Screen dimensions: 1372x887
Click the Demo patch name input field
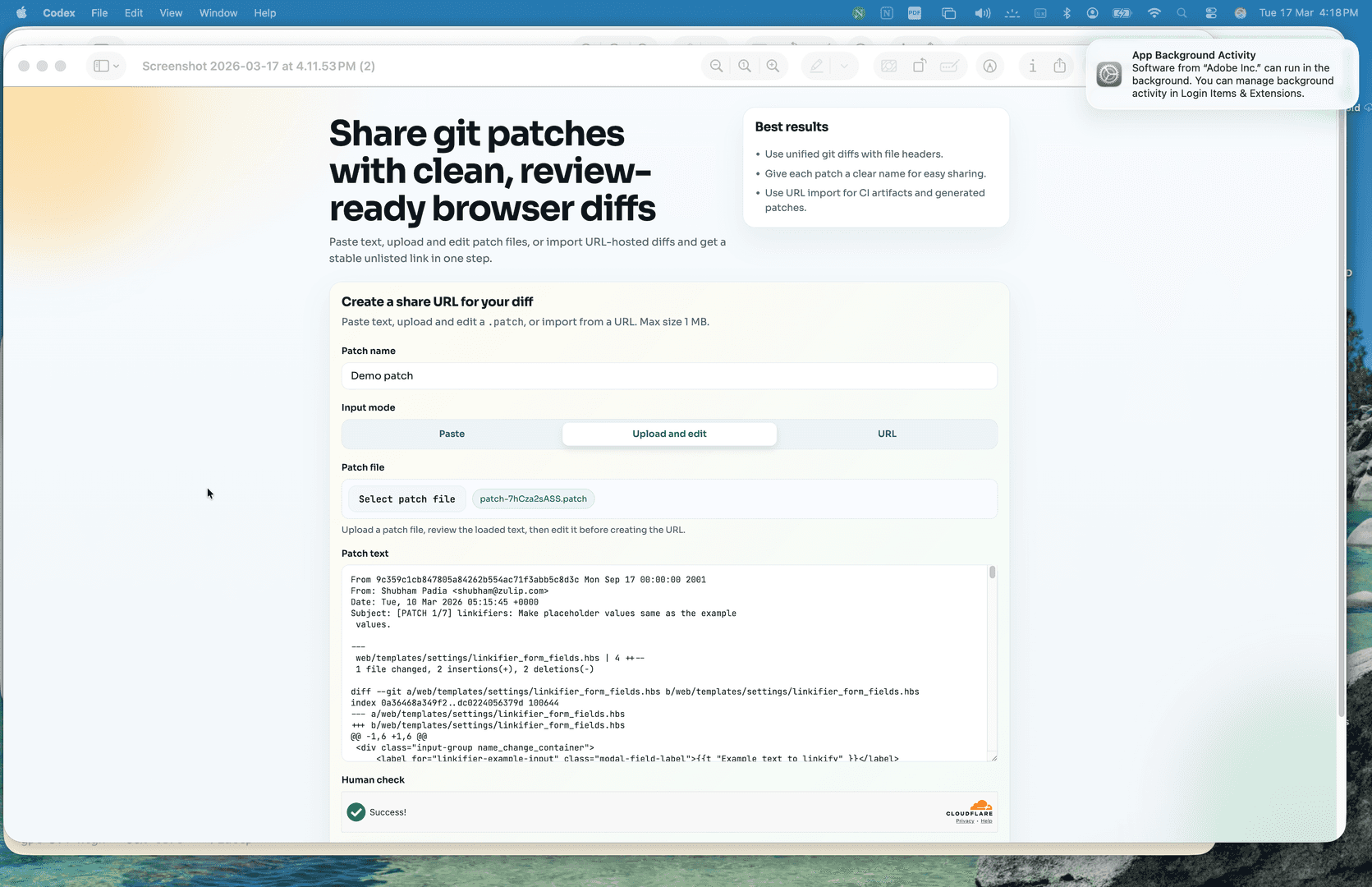[669, 375]
